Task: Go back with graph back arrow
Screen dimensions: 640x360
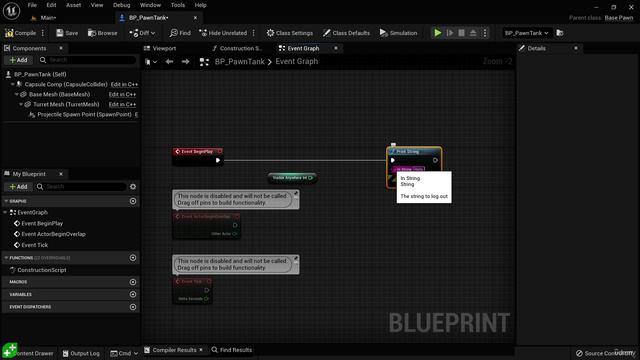Action: (169, 62)
